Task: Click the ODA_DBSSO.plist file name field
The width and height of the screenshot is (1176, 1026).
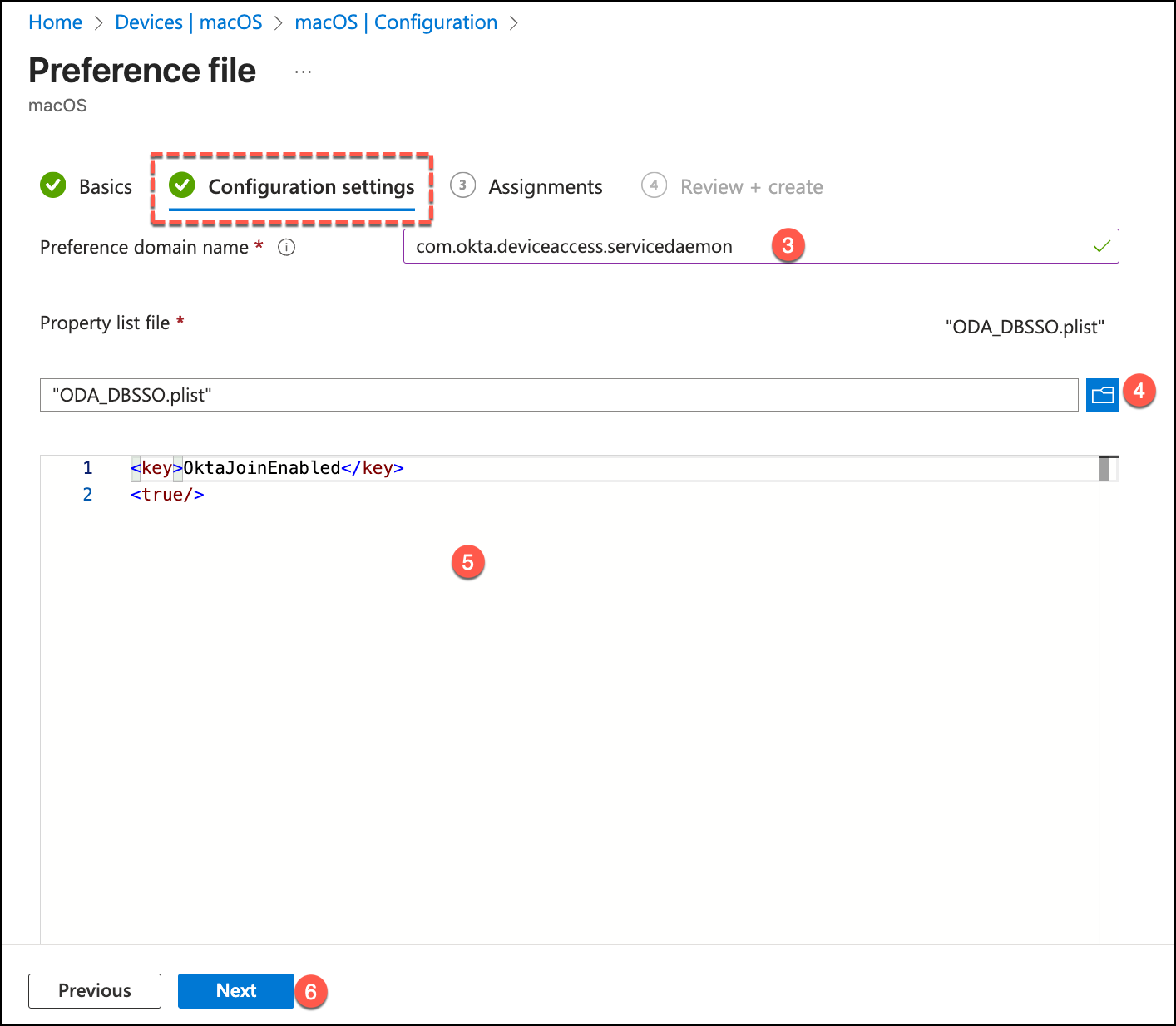Action: click(557, 395)
